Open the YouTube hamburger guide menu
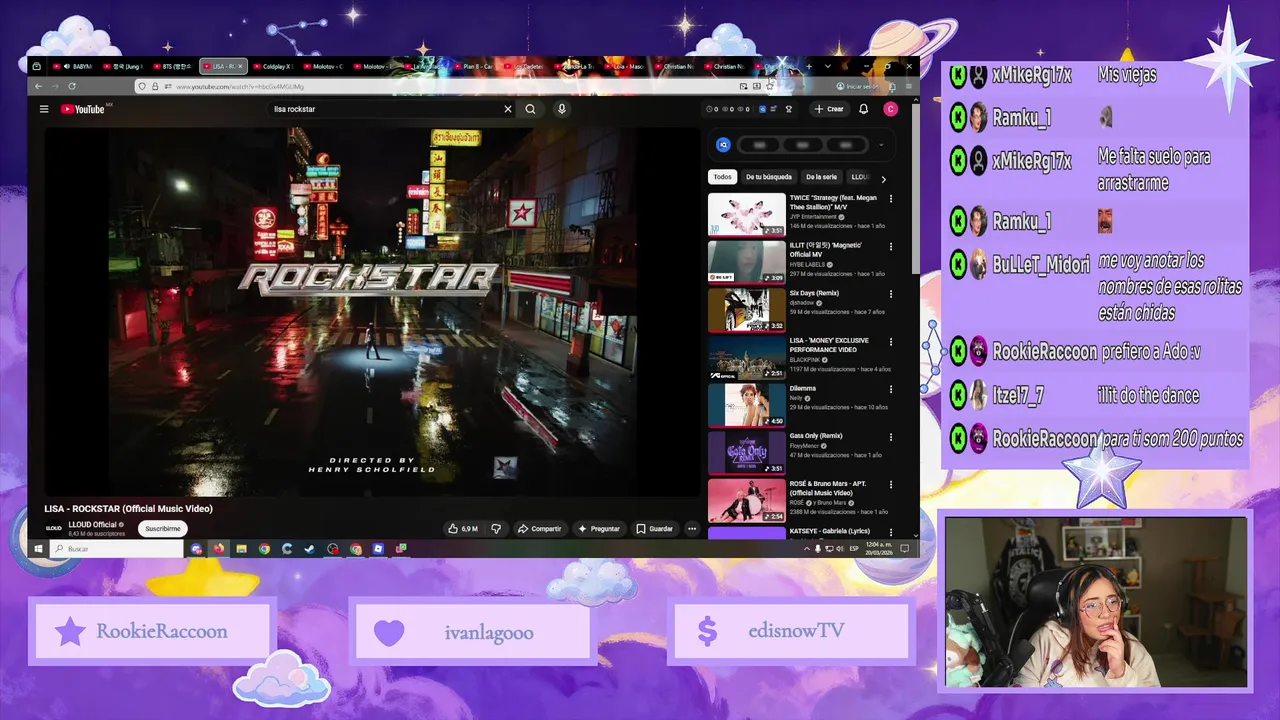The image size is (1280, 720). (44, 109)
